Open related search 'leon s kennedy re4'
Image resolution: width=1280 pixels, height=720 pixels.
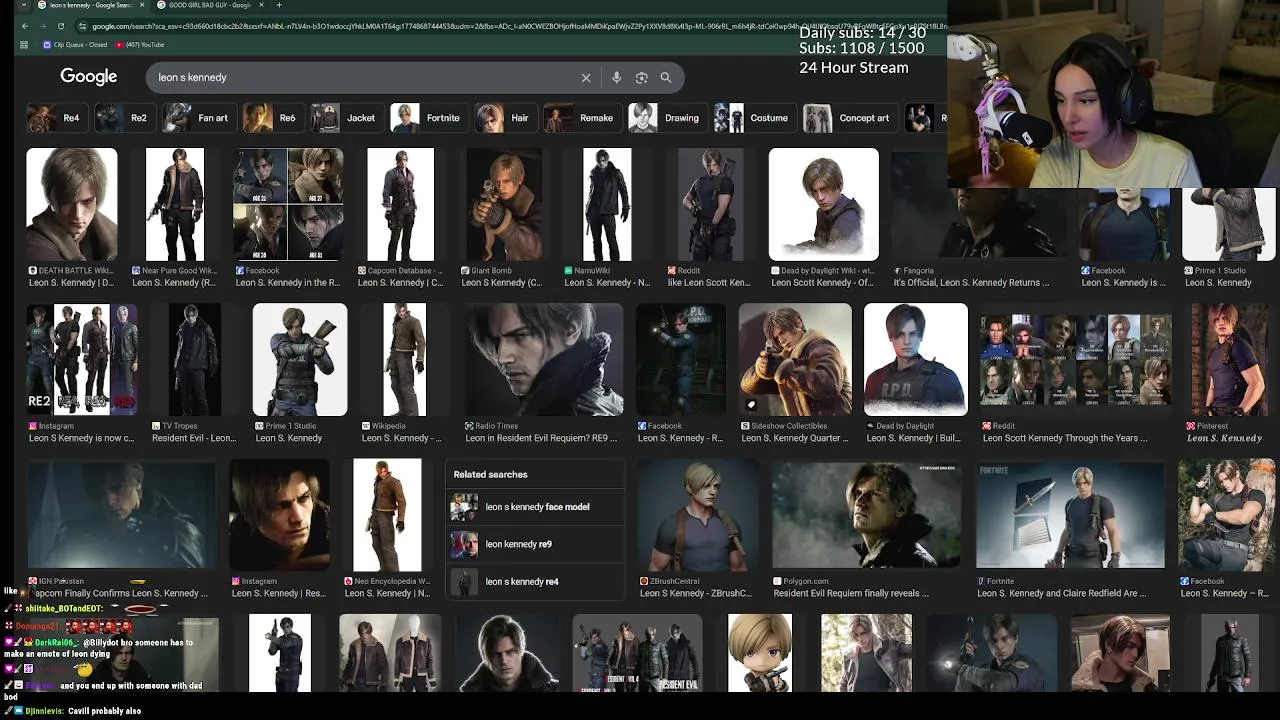pyautogui.click(x=535, y=582)
